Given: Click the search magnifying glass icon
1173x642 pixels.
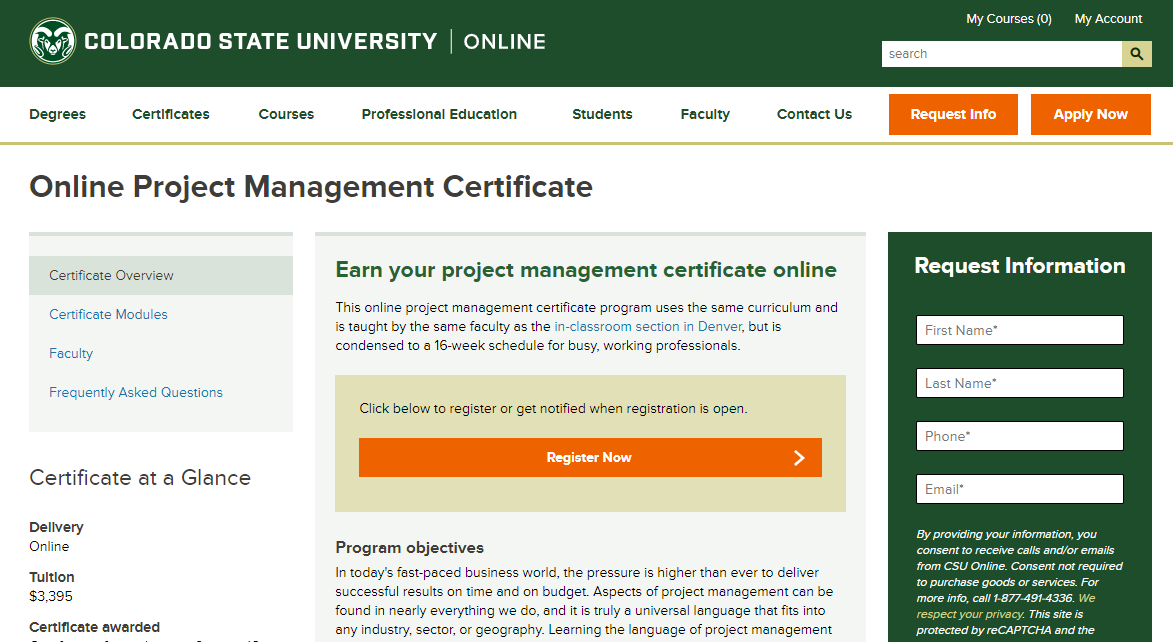Looking at the screenshot, I should 1136,53.
